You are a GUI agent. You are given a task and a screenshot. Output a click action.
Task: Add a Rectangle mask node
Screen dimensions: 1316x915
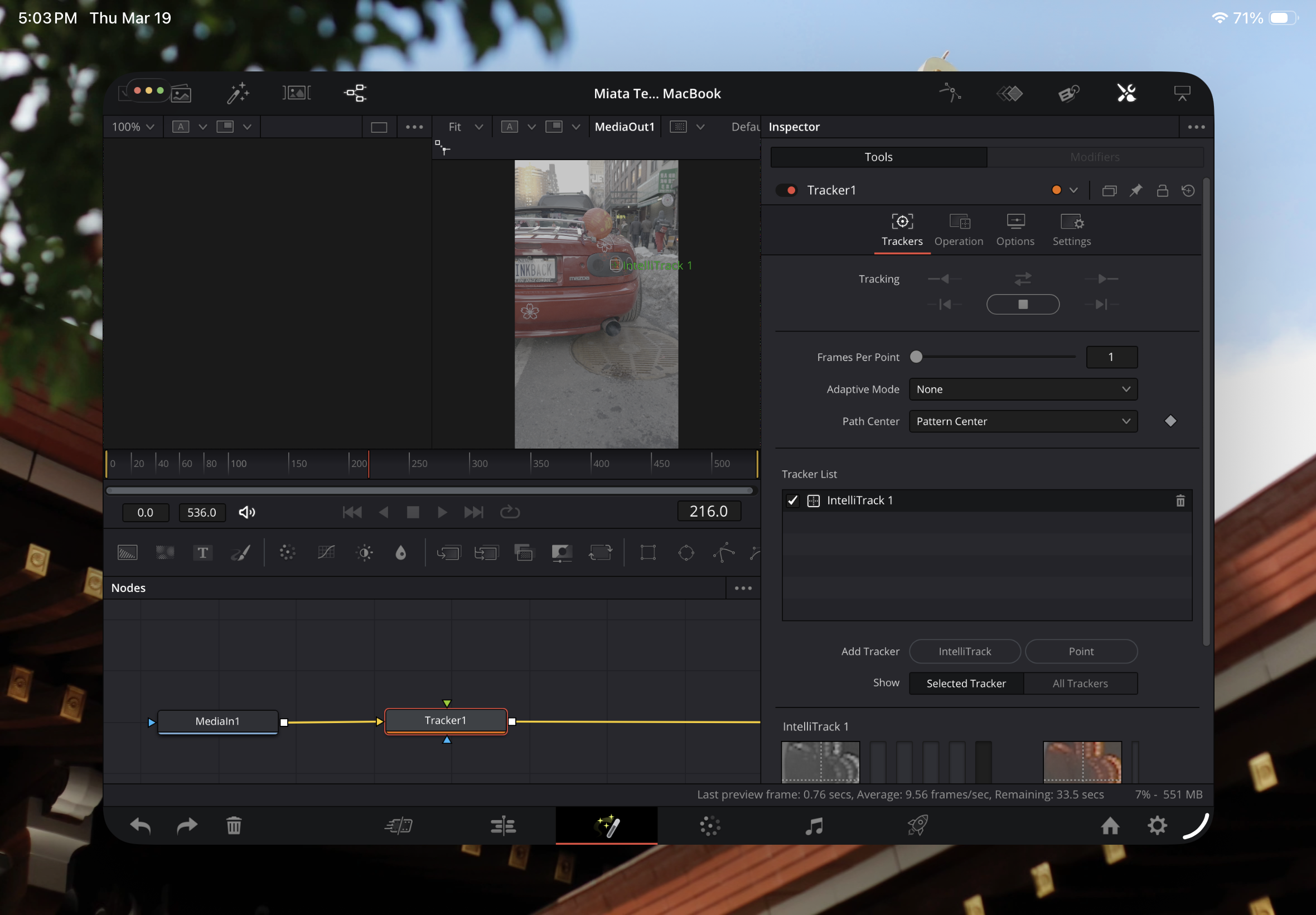click(x=648, y=552)
